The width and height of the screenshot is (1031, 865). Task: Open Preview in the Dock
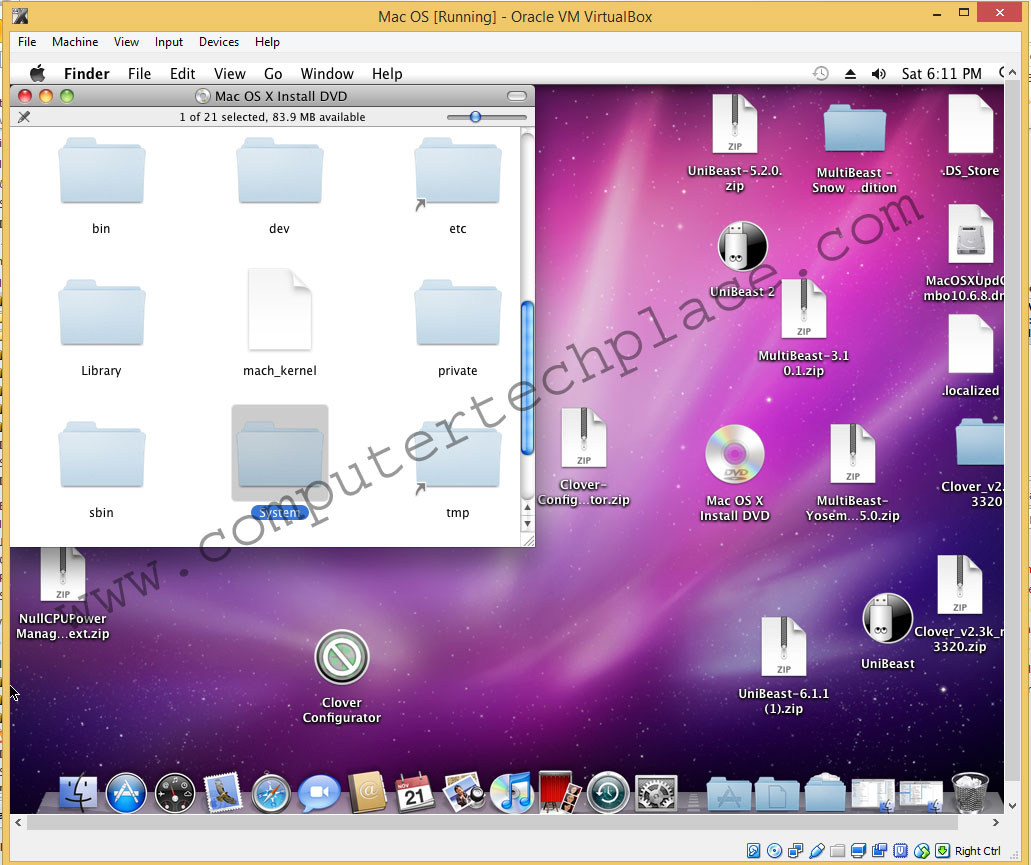pos(464,793)
